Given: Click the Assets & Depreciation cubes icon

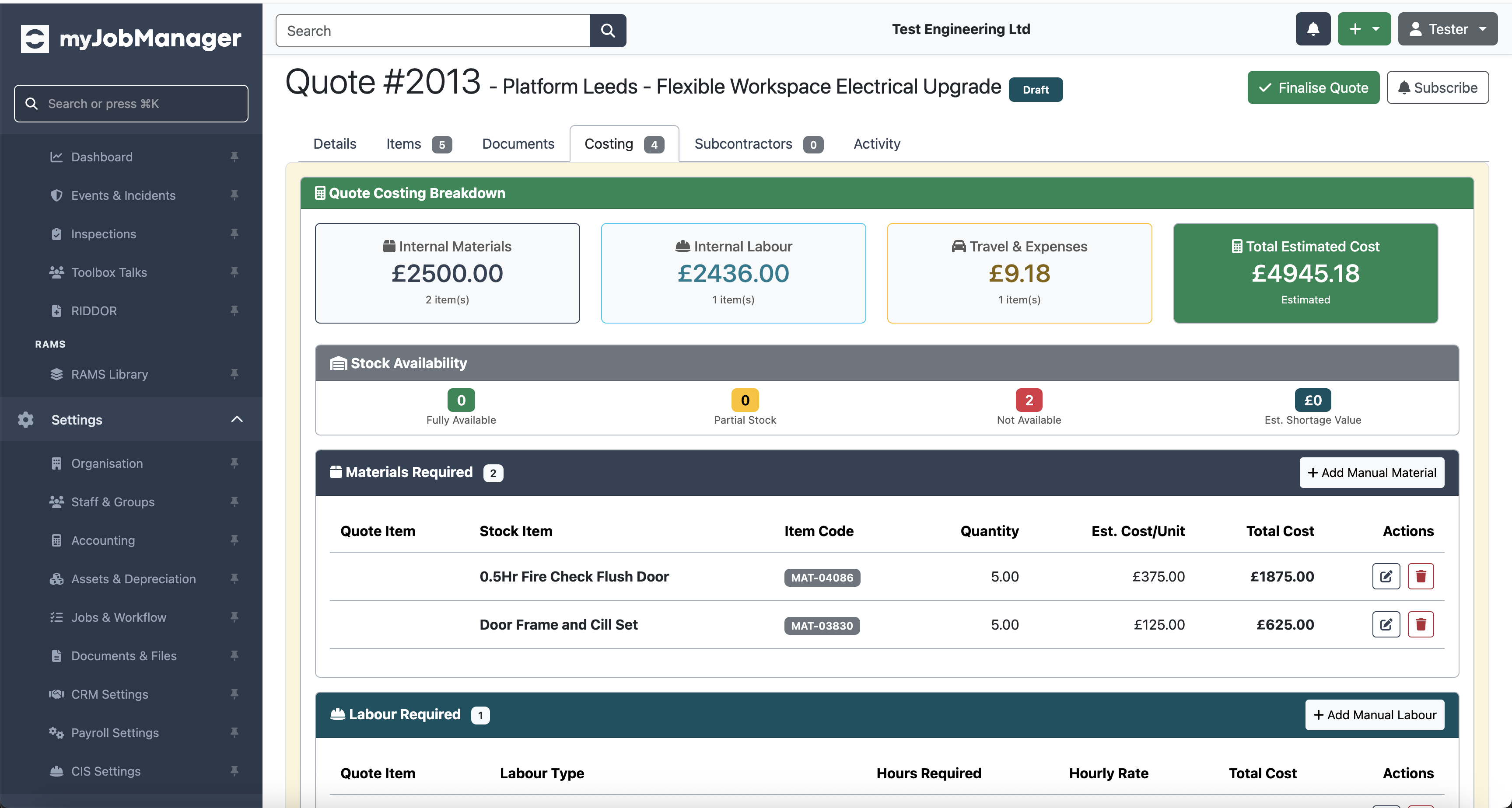Looking at the screenshot, I should point(56,578).
